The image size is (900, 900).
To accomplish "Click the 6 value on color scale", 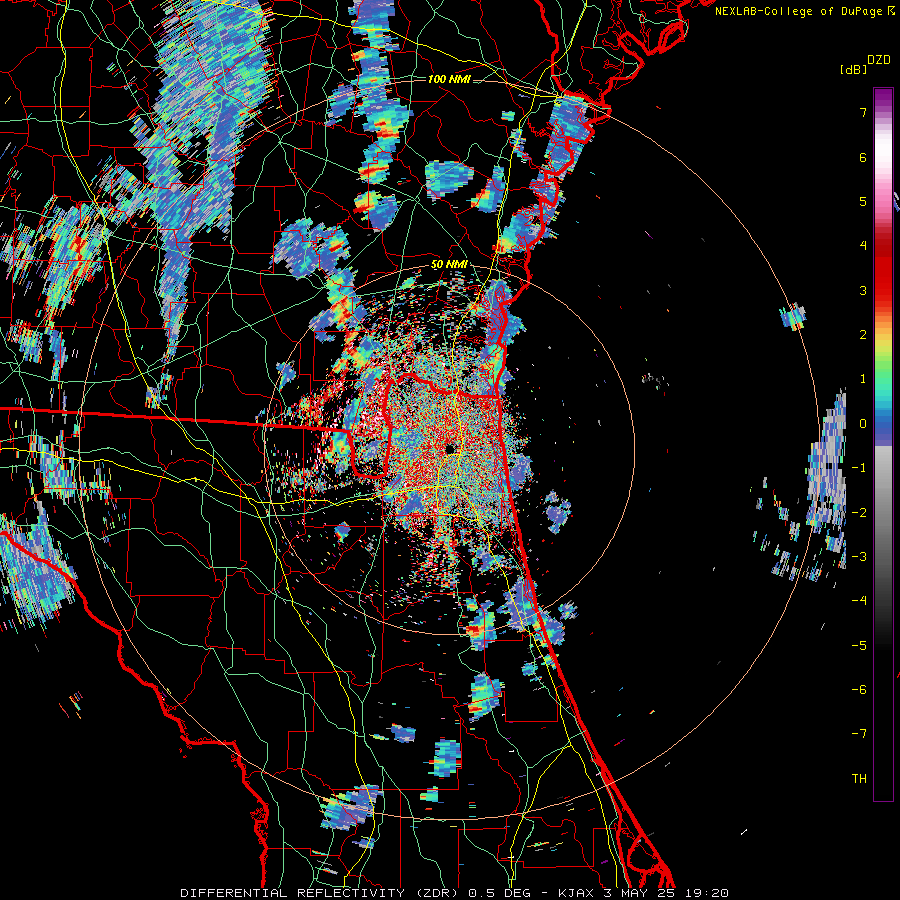I will [x=863, y=157].
